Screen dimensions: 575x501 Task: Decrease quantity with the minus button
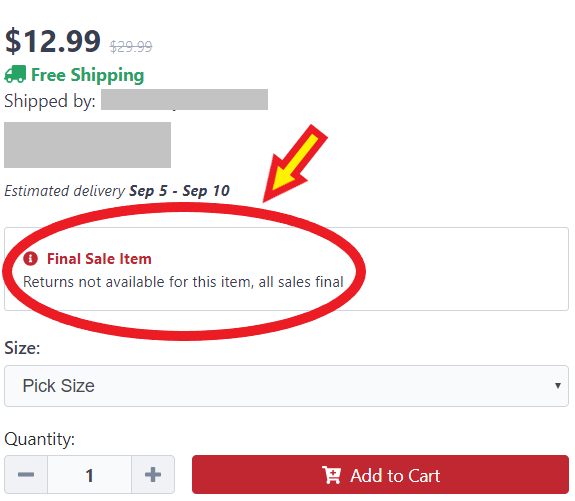26,475
